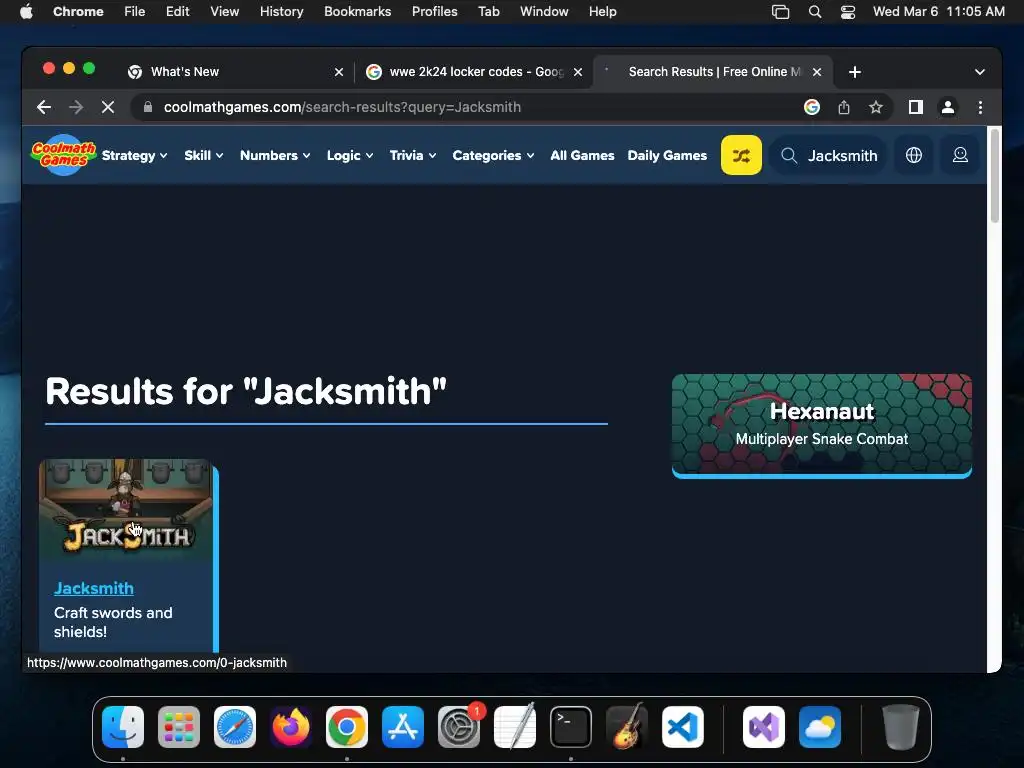Screen dimensions: 1024x768
Task: Open the Chrome File menu
Action: [x=135, y=12]
